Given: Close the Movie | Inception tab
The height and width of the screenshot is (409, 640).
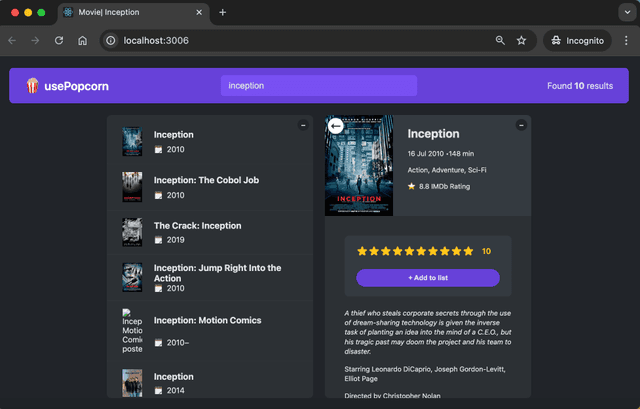Looking at the screenshot, I should pyautogui.click(x=199, y=12).
